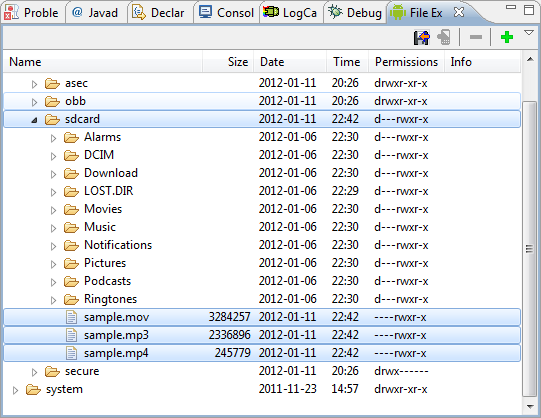
Task: Click the DCIM folder icon
Action: (x=71, y=155)
